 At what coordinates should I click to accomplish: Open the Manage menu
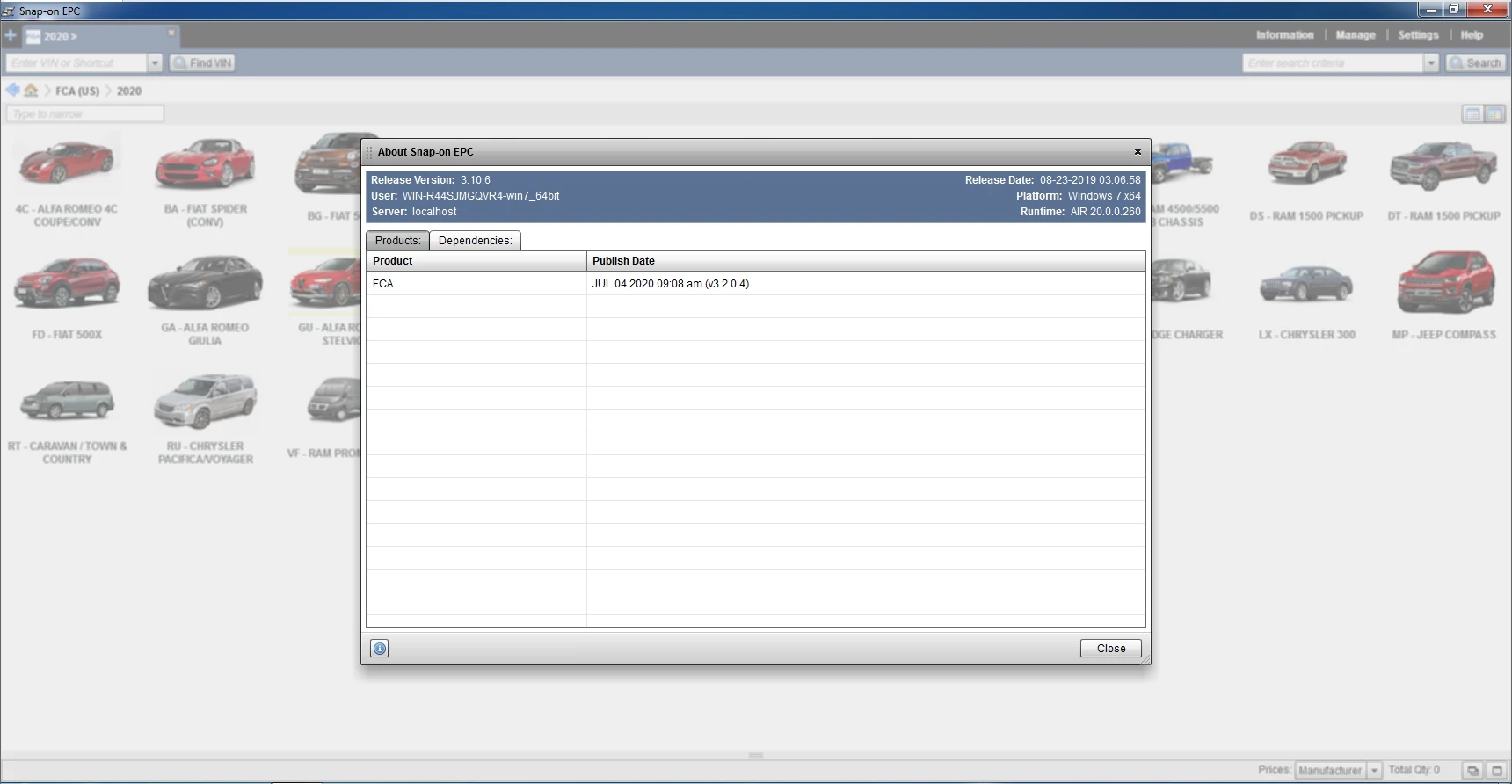click(x=1356, y=35)
